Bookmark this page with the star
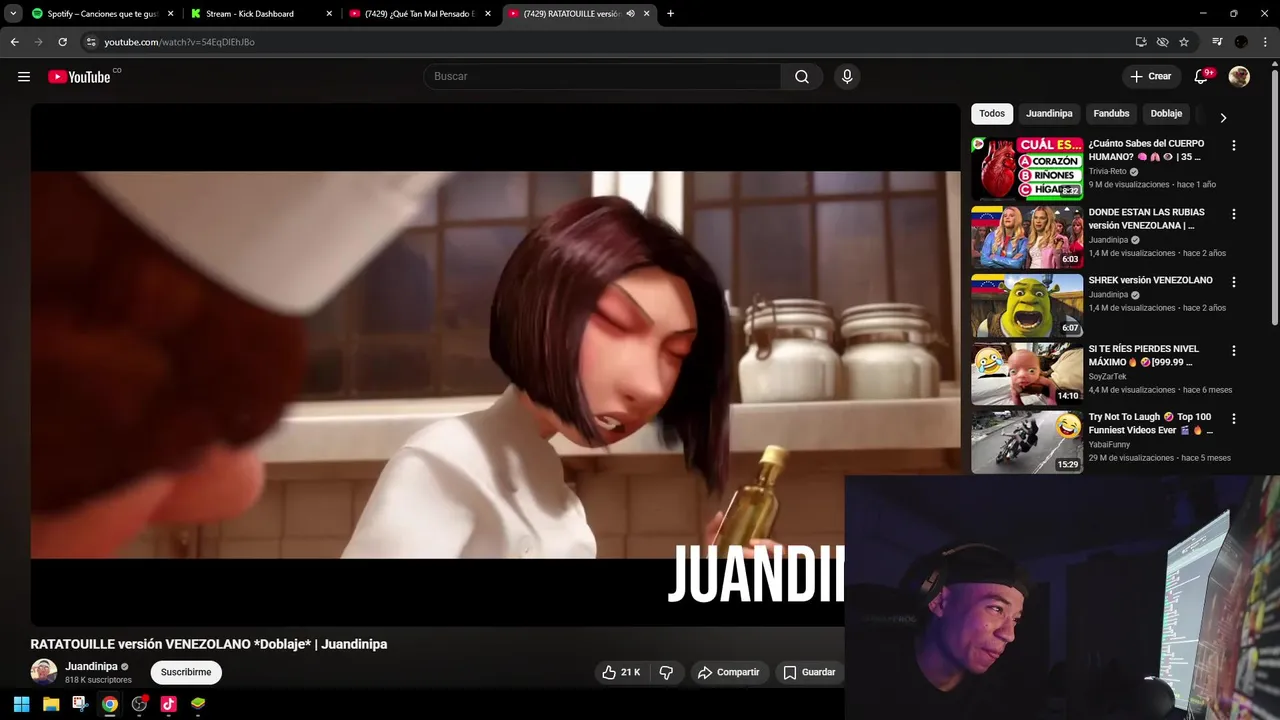This screenshot has height=720, width=1280. tap(1184, 42)
